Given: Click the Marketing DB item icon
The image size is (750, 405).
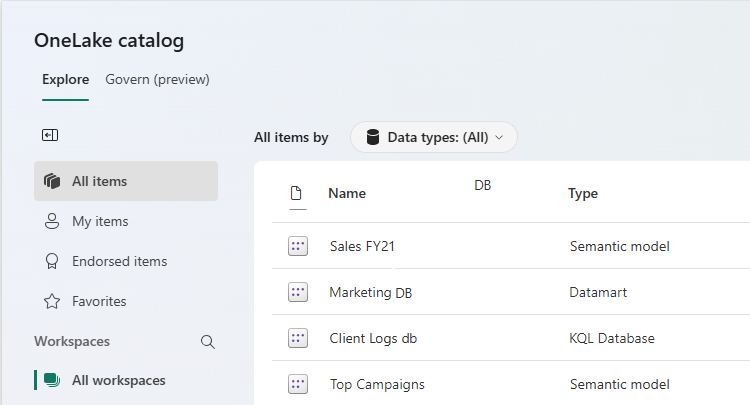Looking at the screenshot, I should click(298, 292).
